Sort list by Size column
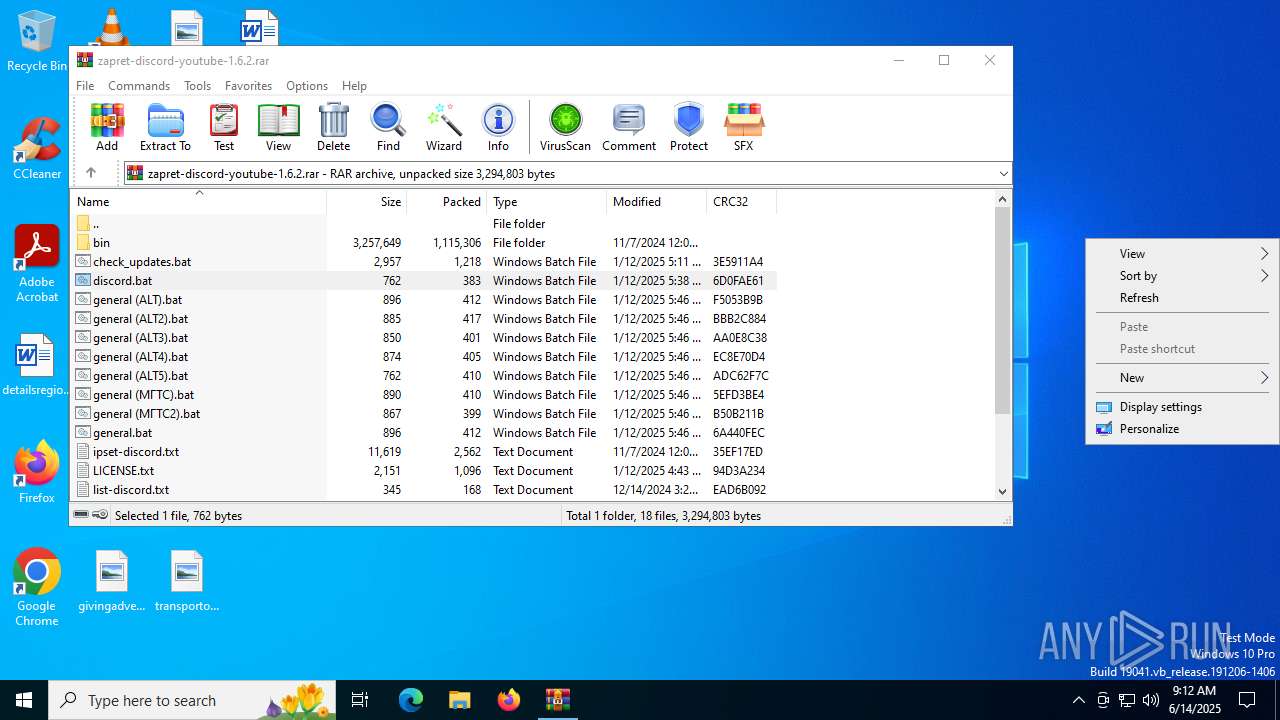 tap(367, 202)
